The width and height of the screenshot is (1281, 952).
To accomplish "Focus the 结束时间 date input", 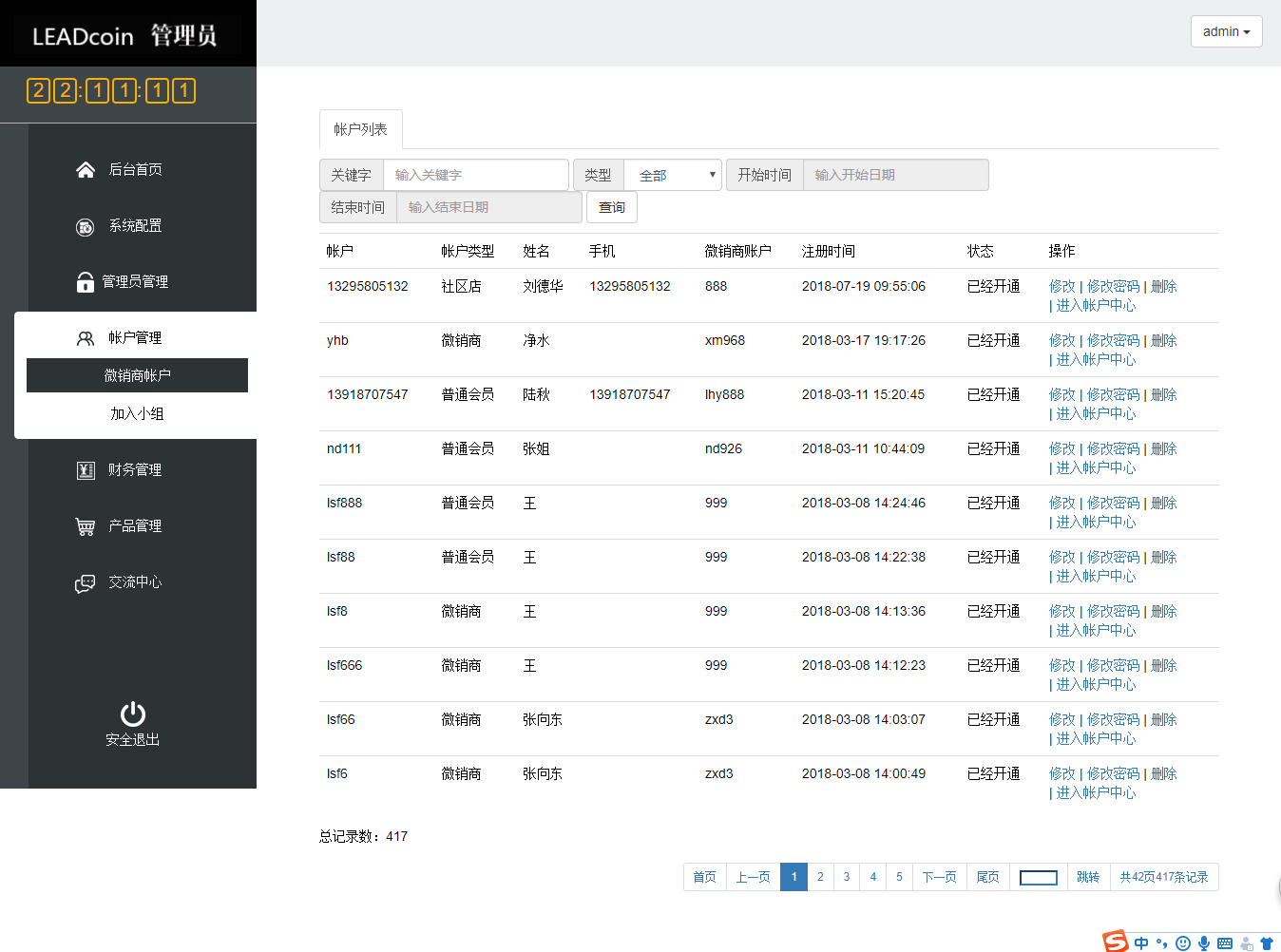I will [489, 207].
